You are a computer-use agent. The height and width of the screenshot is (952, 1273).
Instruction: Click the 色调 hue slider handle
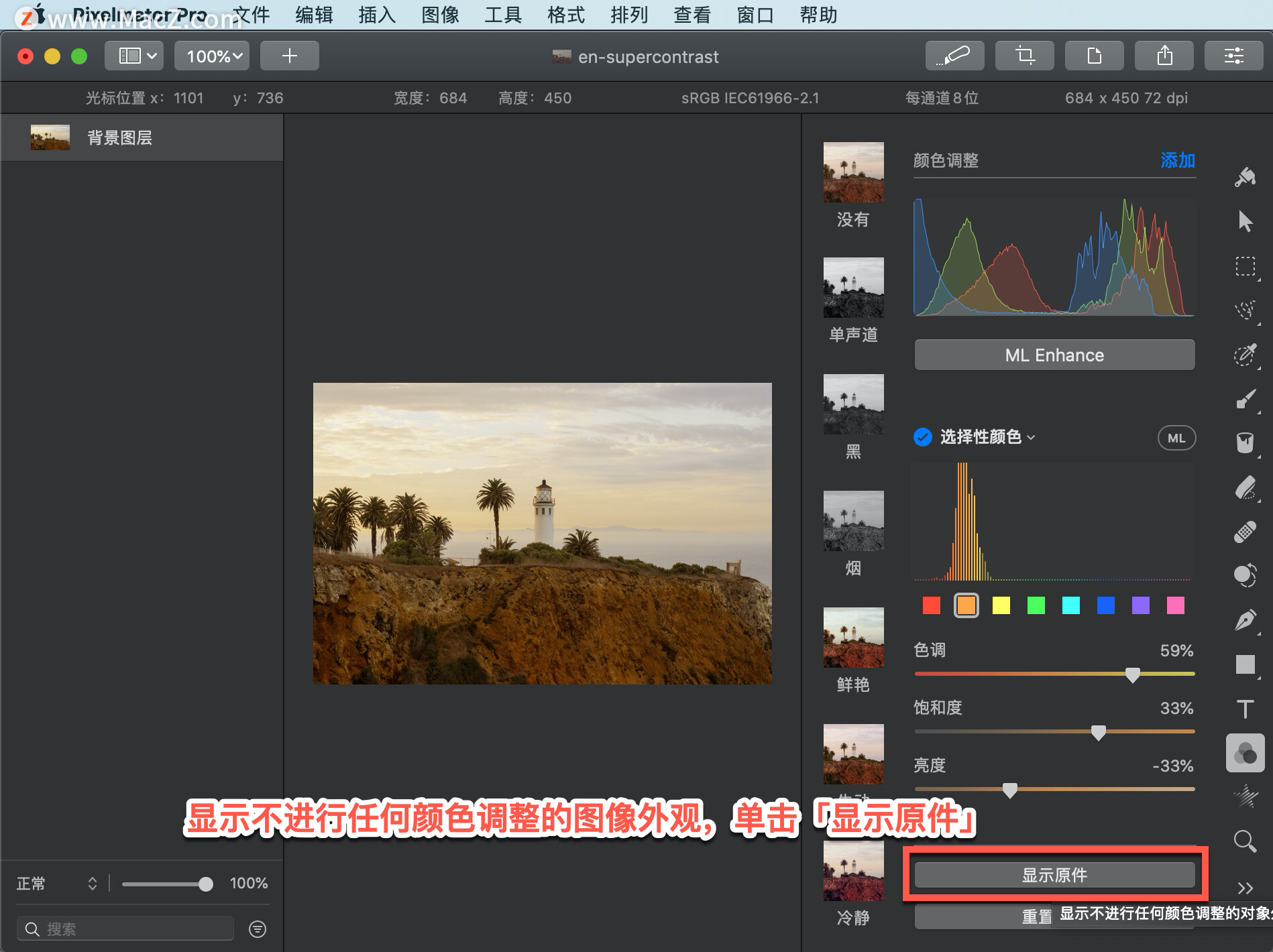click(x=1133, y=674)
